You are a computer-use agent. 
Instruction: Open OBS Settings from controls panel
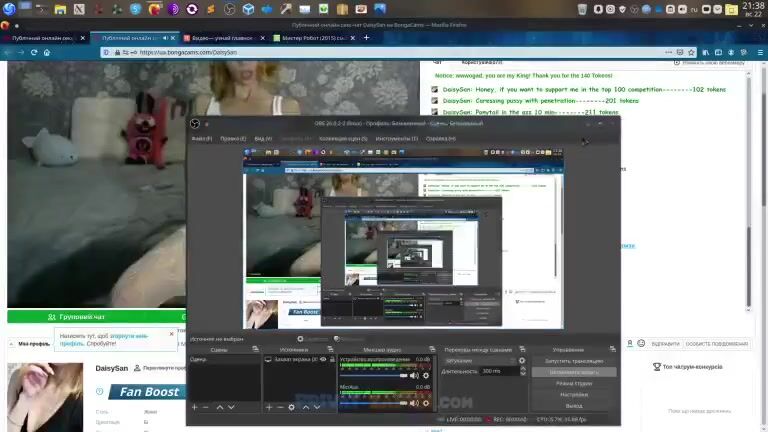tap(573, 394)
